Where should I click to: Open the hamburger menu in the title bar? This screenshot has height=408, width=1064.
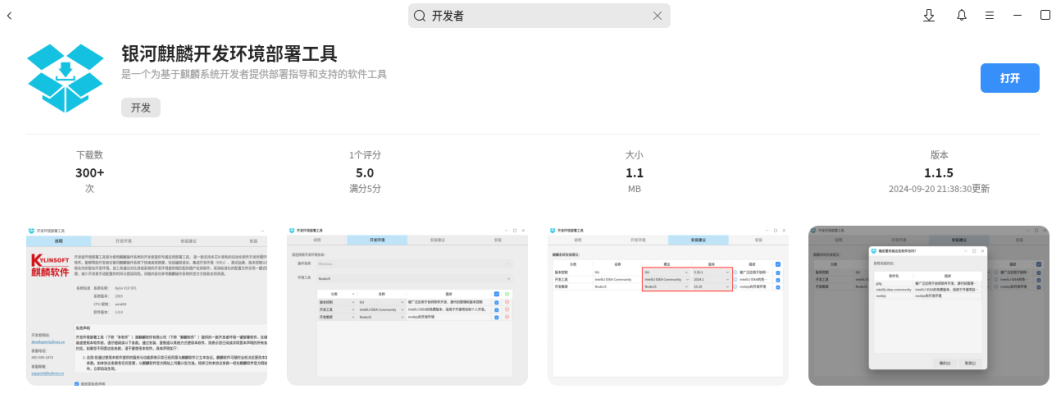(990, 16)
